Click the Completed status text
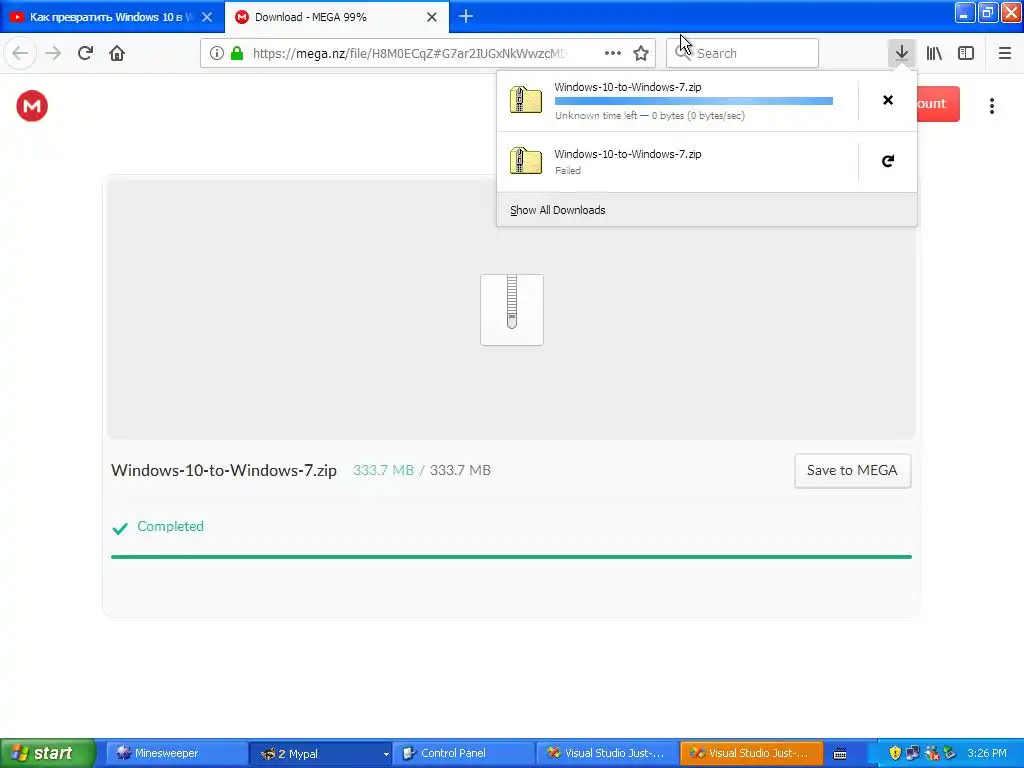The height and width of the screenshot is (768, 1024). 170,526
